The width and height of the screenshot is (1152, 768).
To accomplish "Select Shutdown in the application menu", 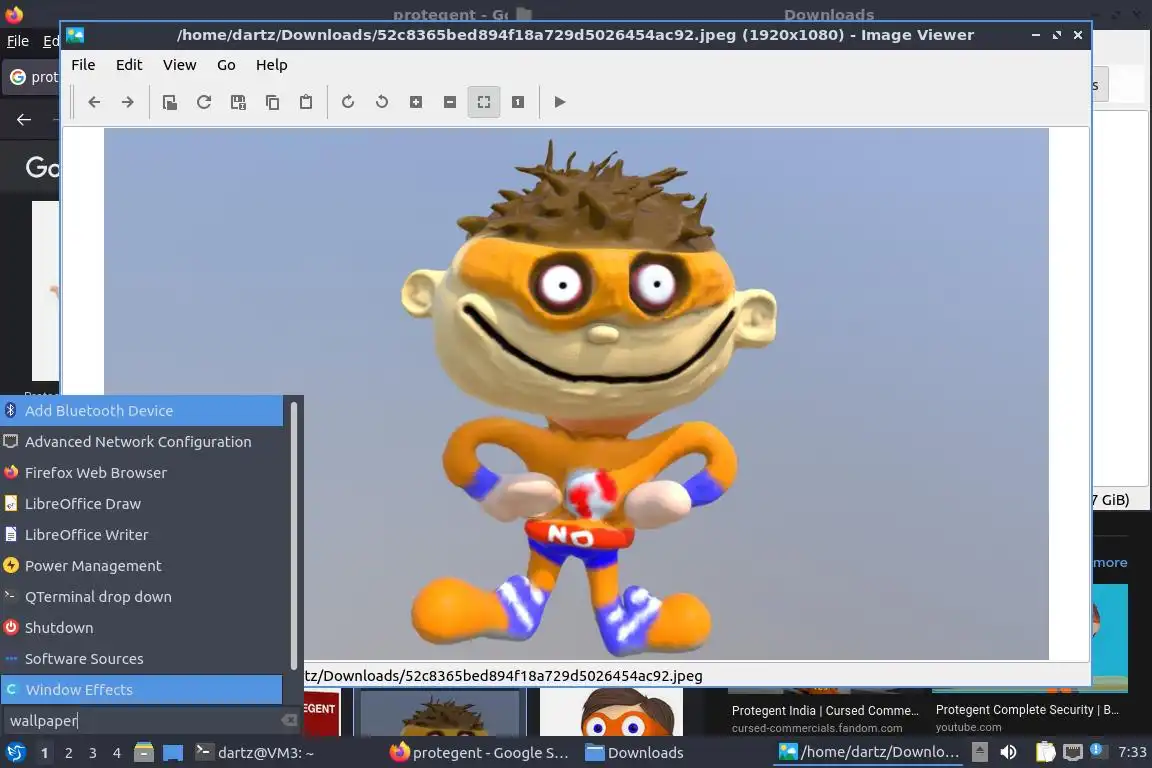I will (x=142, y=628).
